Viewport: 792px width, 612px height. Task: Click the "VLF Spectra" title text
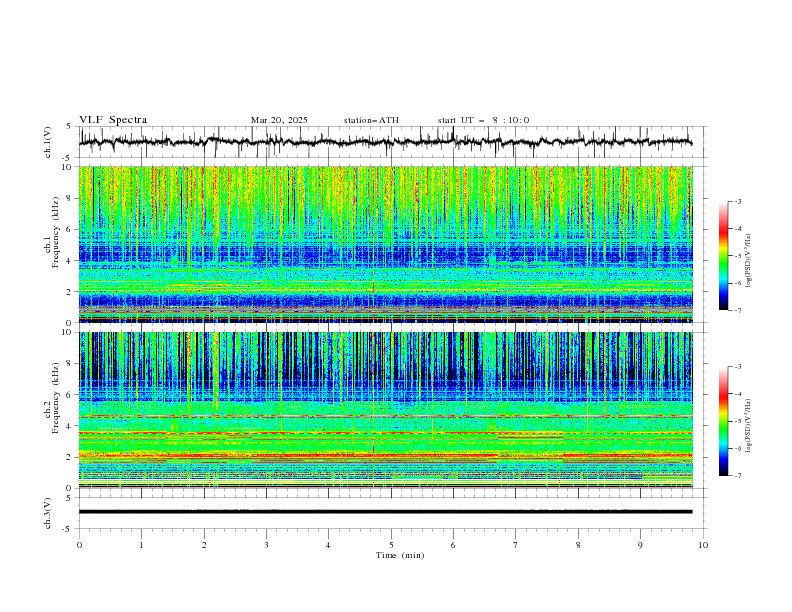pyautogui.click(x=113, y=120)
